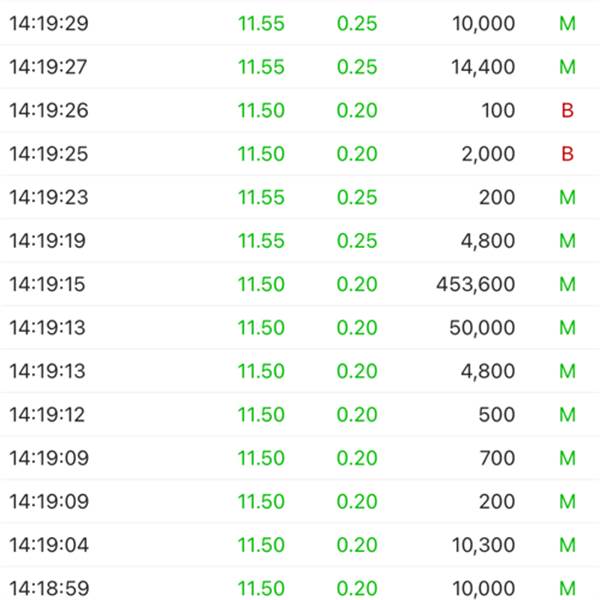
Task: Click the 10,300 volume value
Action: [483, 545]
